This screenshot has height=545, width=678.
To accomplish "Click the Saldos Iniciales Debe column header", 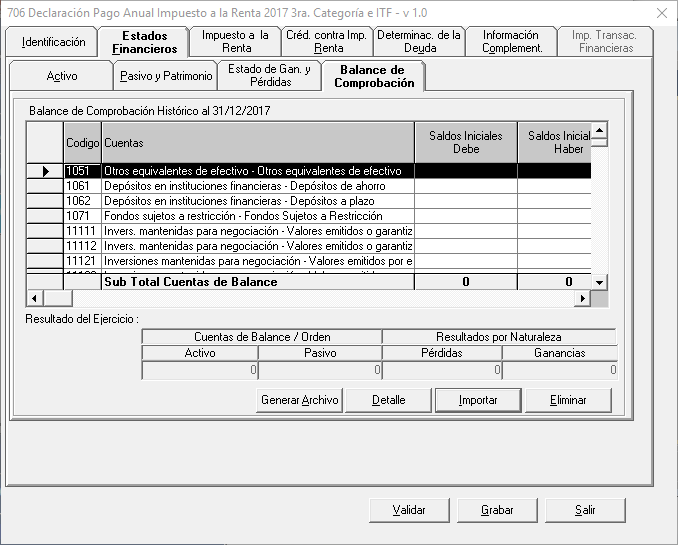I will (466, 143).
